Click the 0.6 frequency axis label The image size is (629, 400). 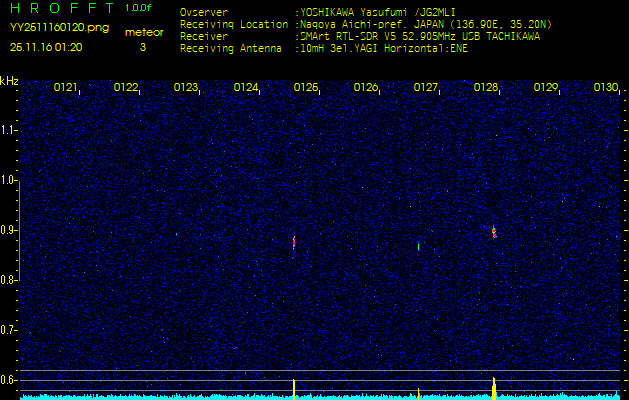tap(9, 380)
